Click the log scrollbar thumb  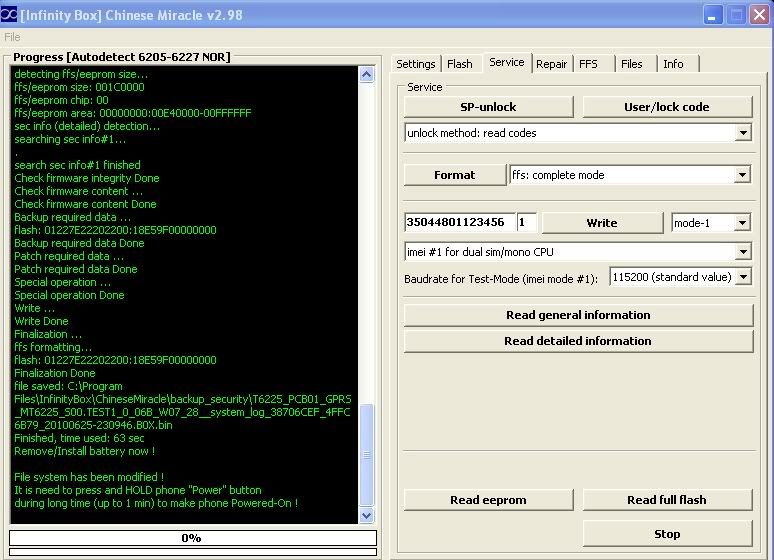[x=366, y=454]
